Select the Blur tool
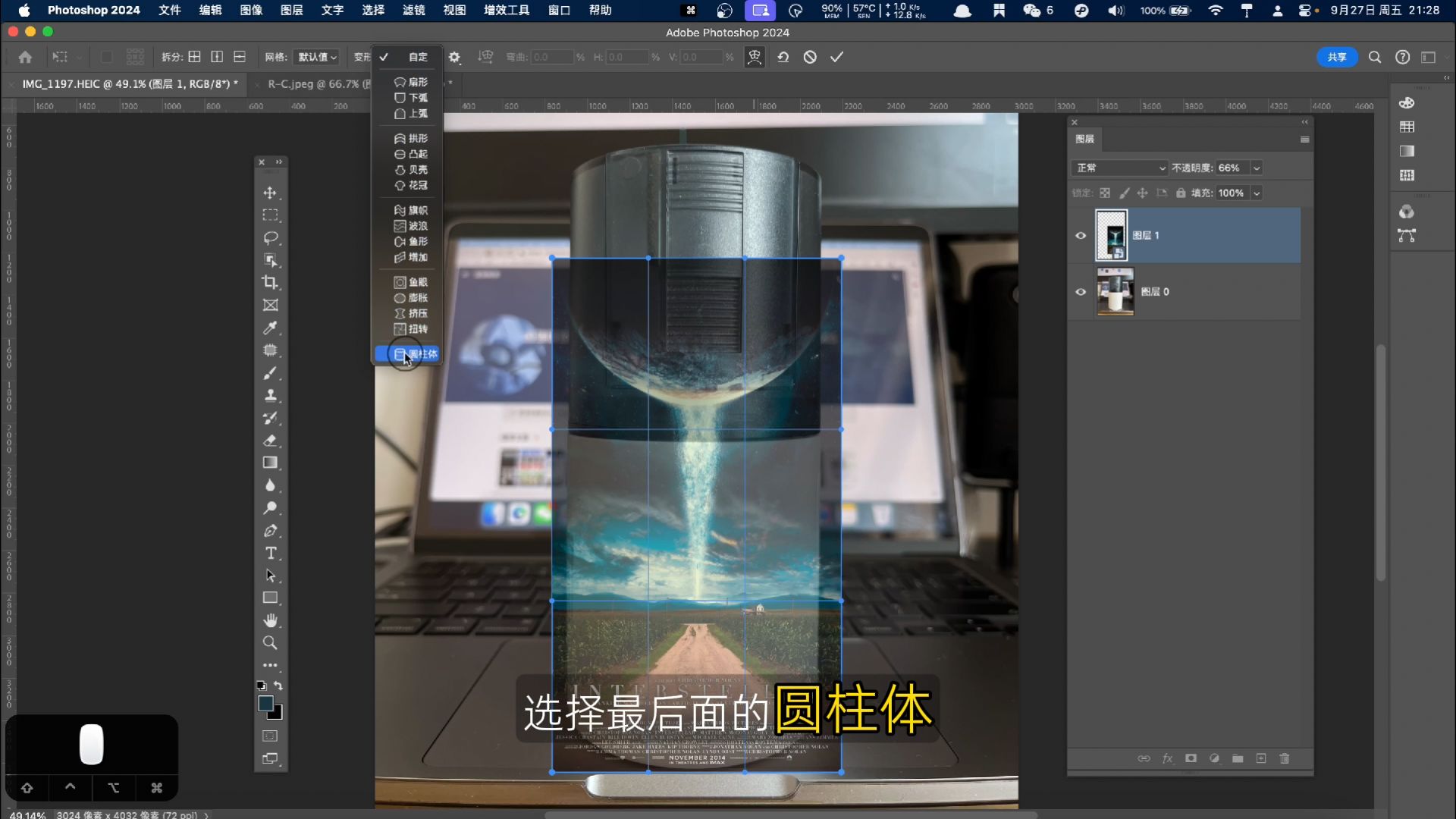The image size is (1456, 819). pyautogui.click(x=270, y=485)
